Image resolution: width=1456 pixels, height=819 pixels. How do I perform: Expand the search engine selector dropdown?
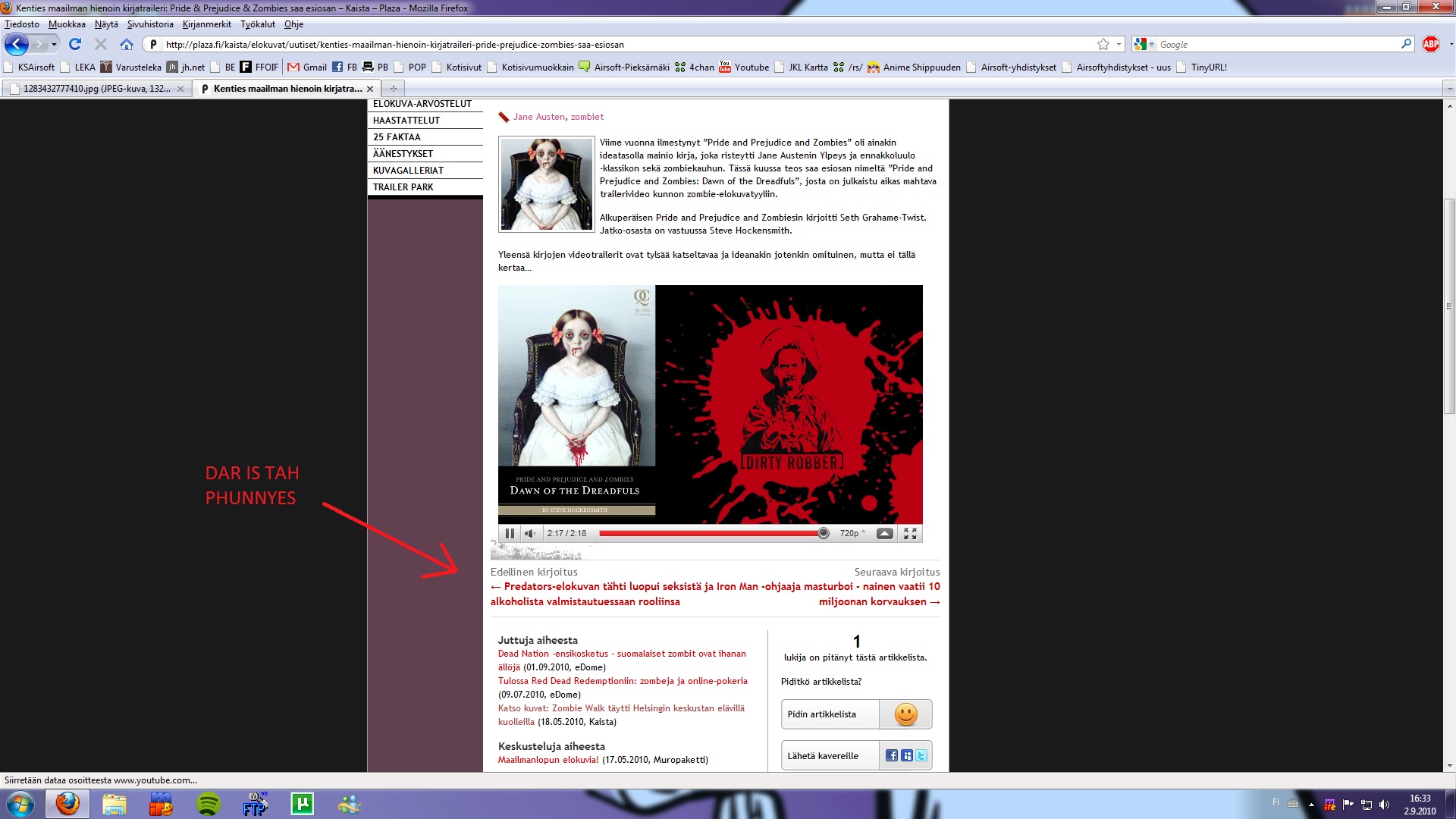tap(1144, 44)
